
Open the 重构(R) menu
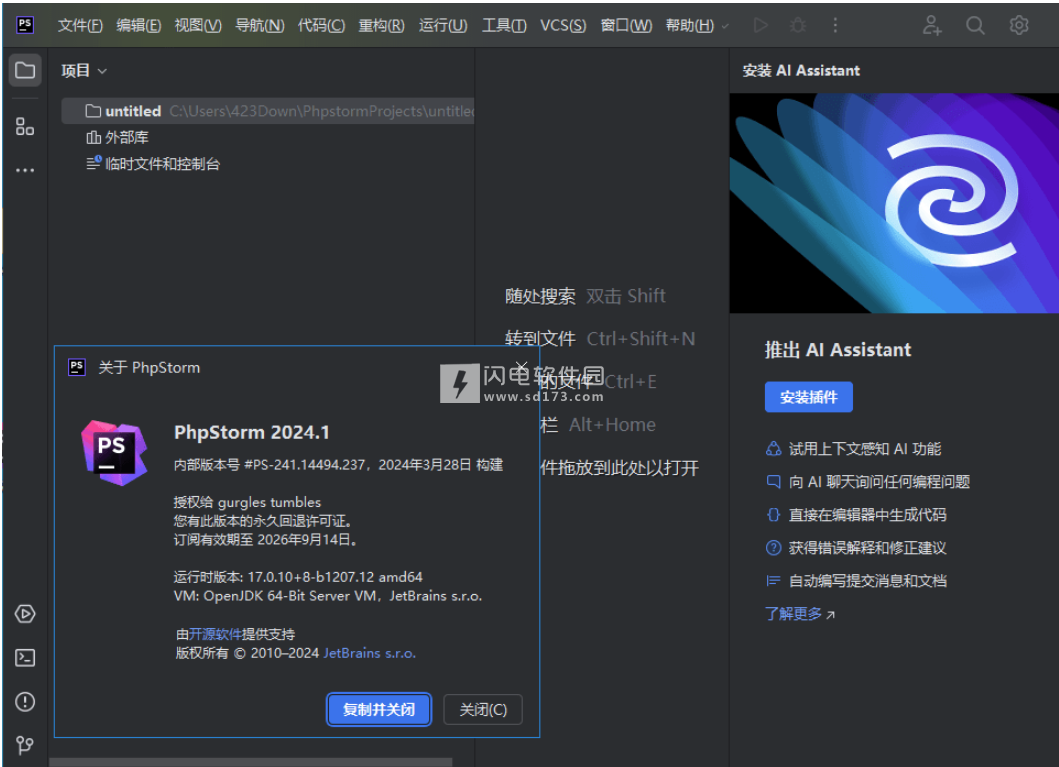click(x=382, y=25)
